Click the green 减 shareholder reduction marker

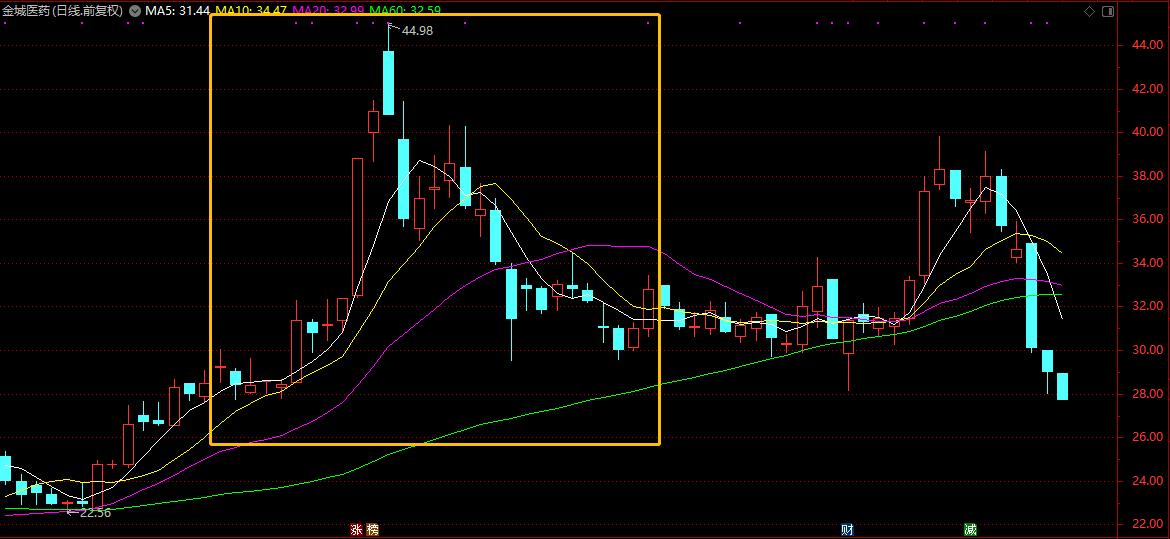coord(969,530)
